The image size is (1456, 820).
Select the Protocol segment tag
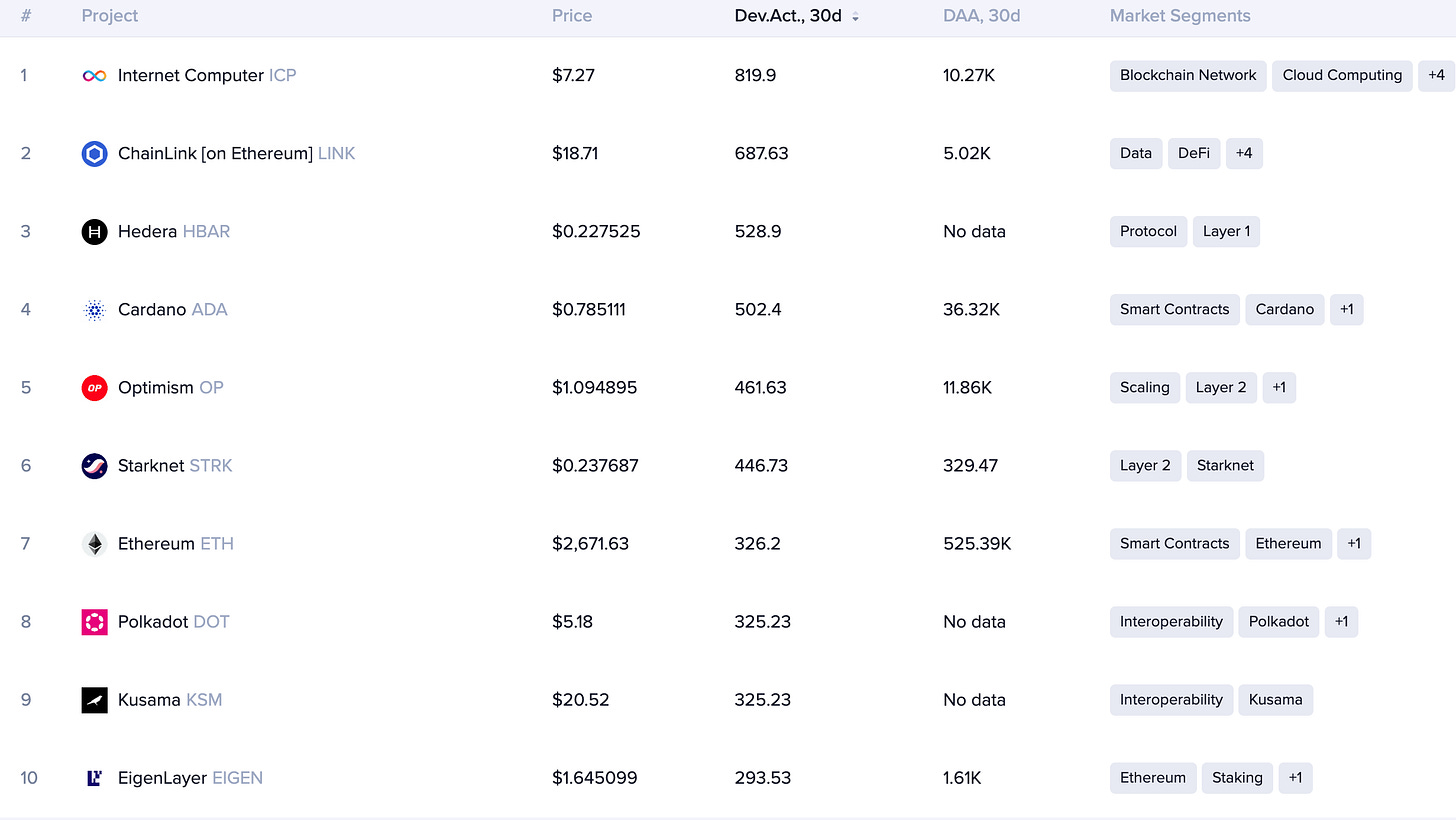point(1148,232)
